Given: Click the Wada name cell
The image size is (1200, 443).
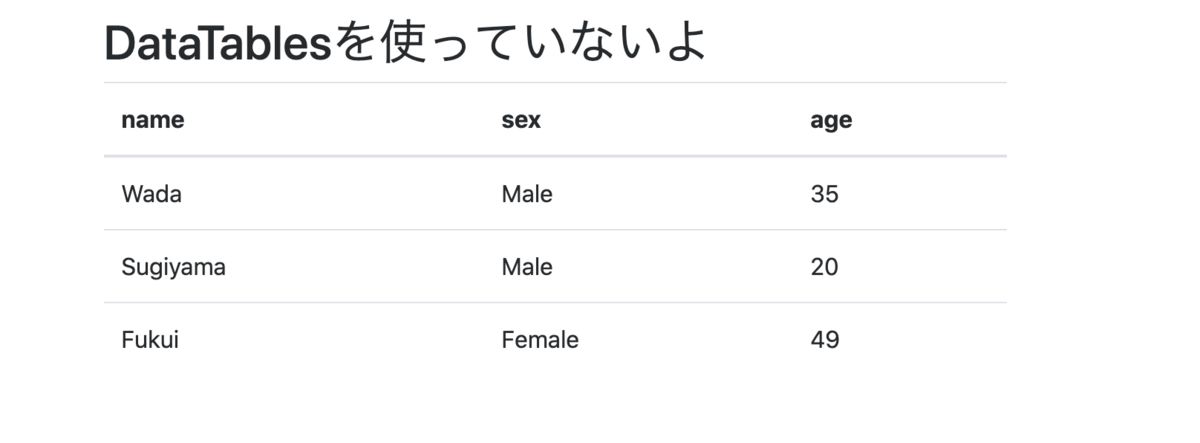Looking at the screenshot, I should point(151,194).
